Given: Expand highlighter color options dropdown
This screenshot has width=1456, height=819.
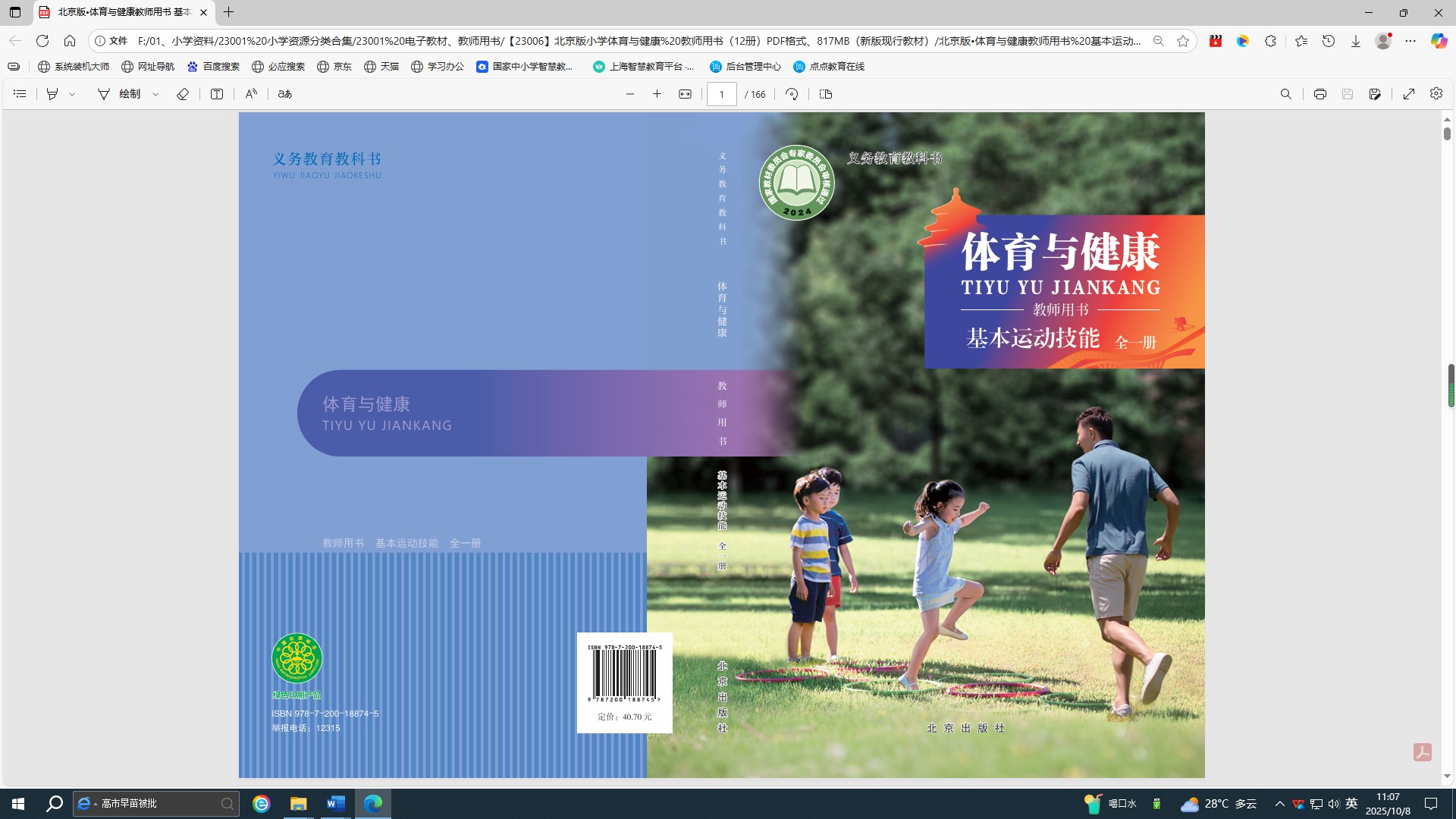Looking at the screenshot, I should pos(72,94).
